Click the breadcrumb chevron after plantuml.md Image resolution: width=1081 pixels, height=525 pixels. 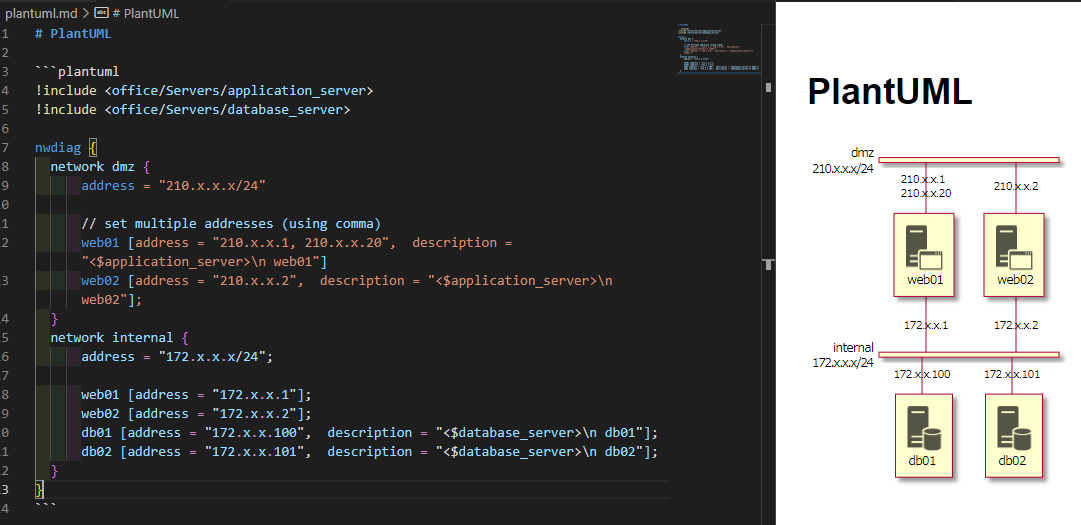click(85, 13)
